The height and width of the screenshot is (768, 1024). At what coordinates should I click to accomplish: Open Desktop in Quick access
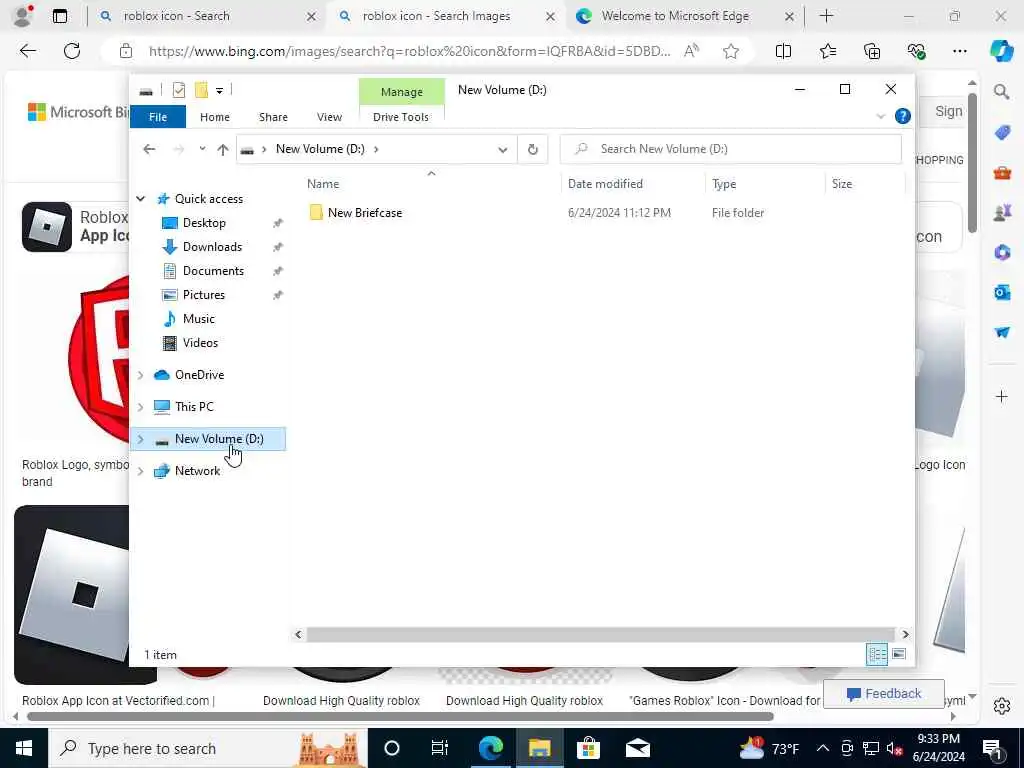[x=204, y=223]
